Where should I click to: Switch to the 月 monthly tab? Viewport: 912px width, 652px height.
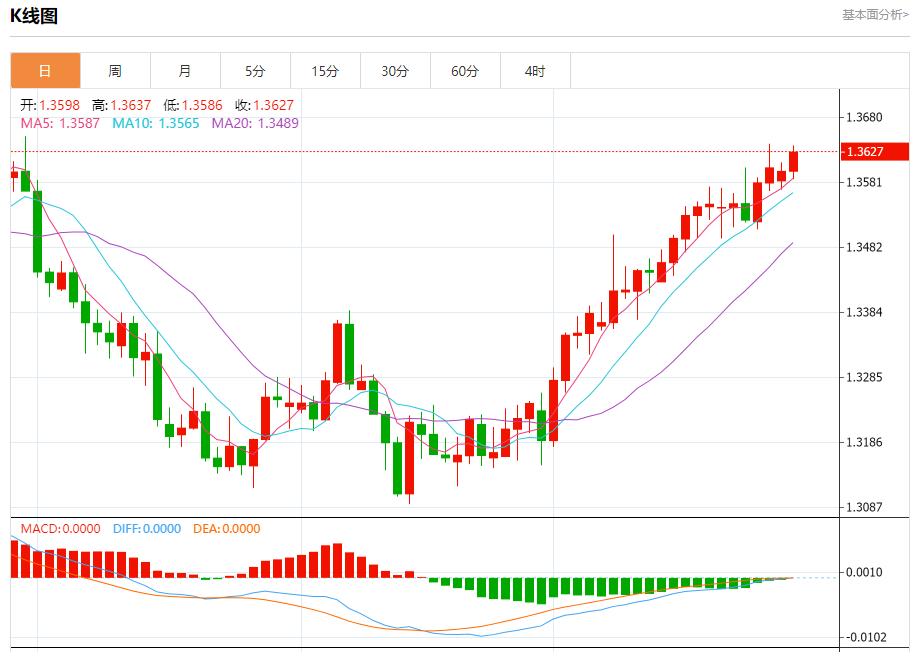(x=185, y=71)
